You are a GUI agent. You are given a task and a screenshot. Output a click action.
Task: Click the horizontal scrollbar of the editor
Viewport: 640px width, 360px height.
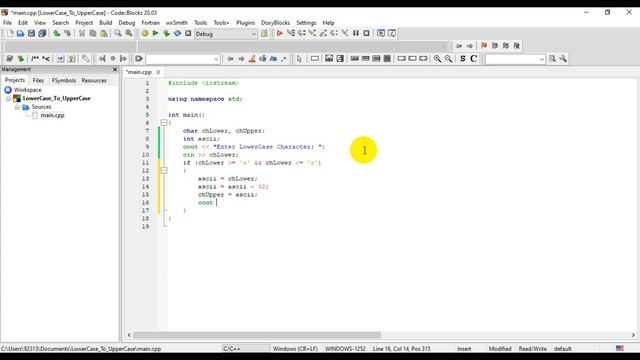[257, 335]
